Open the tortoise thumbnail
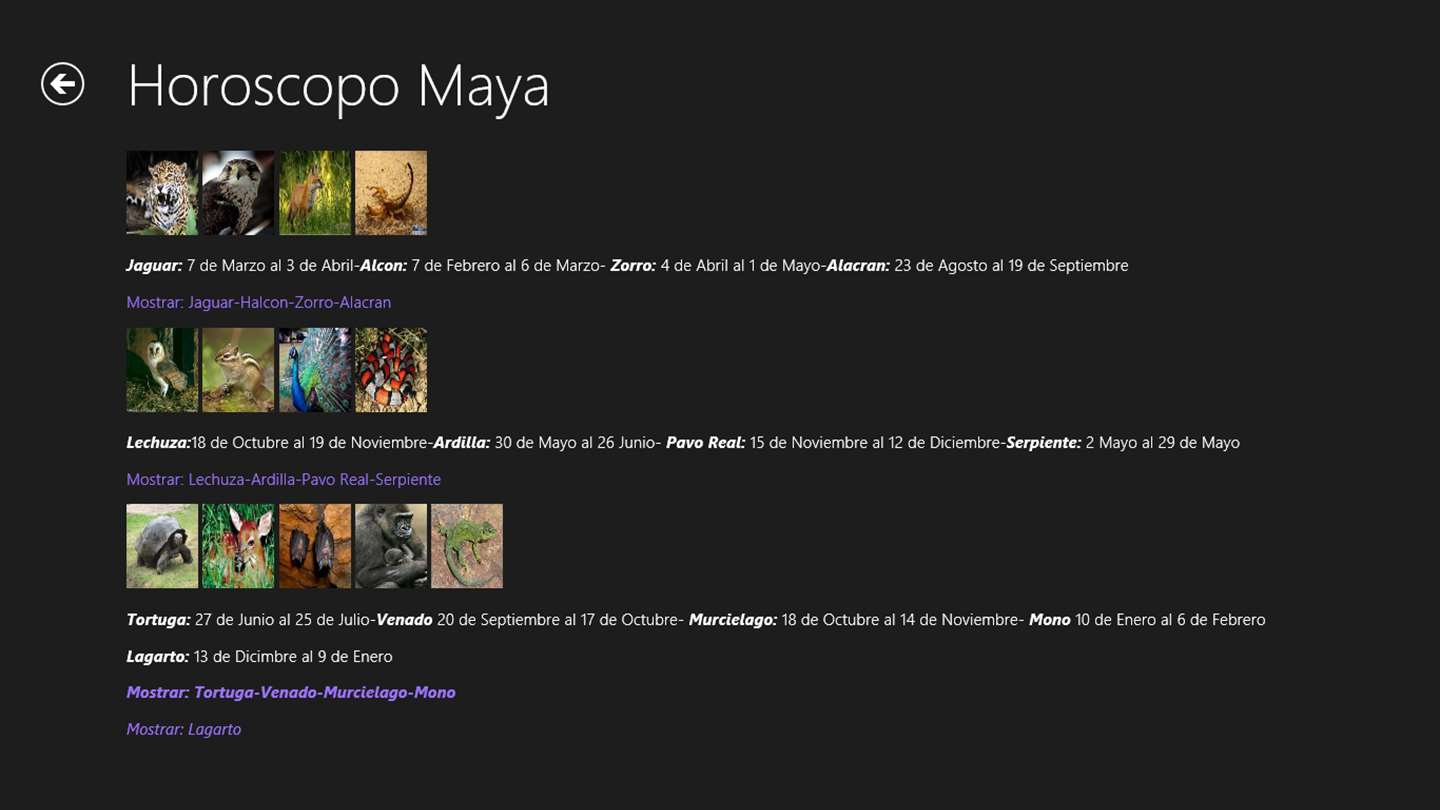 (162, 546)
